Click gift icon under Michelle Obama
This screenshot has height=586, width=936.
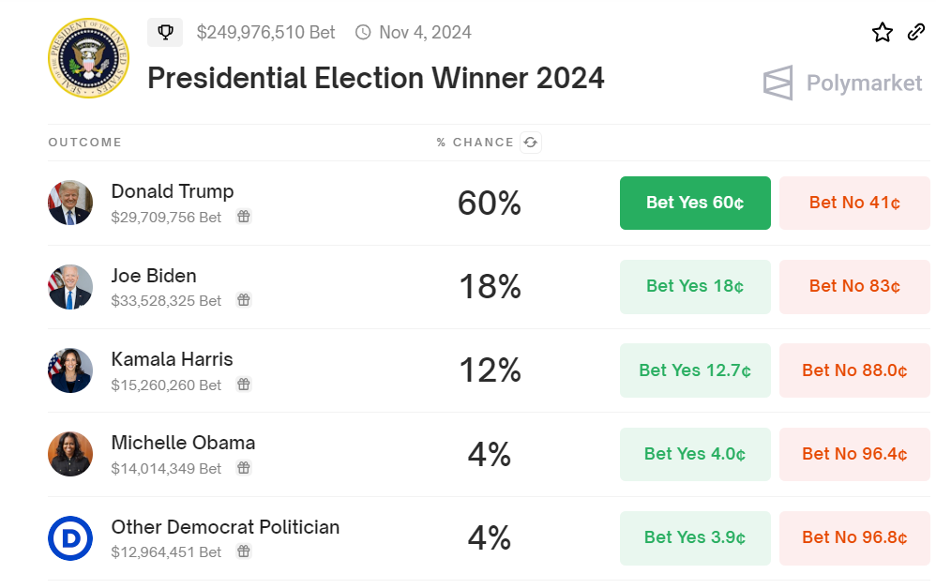pos(244,468)
